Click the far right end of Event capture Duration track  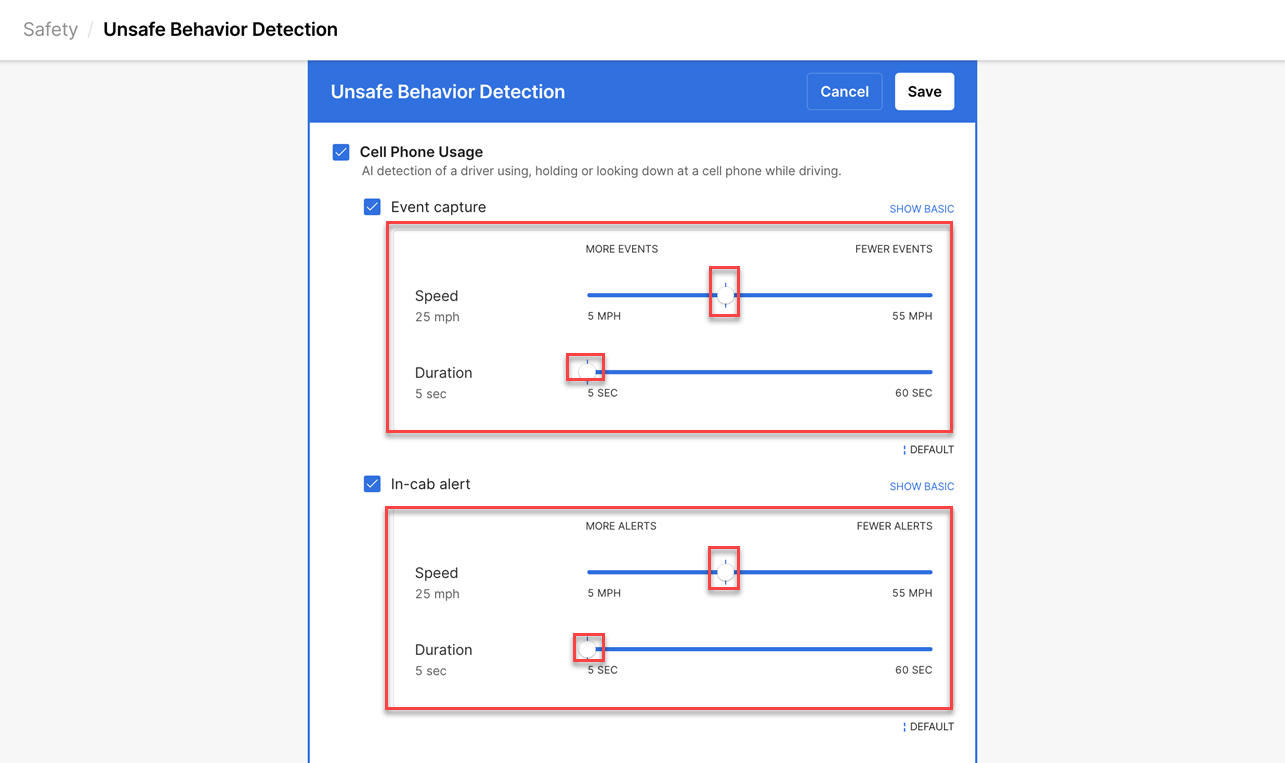(x=930, y=372)
